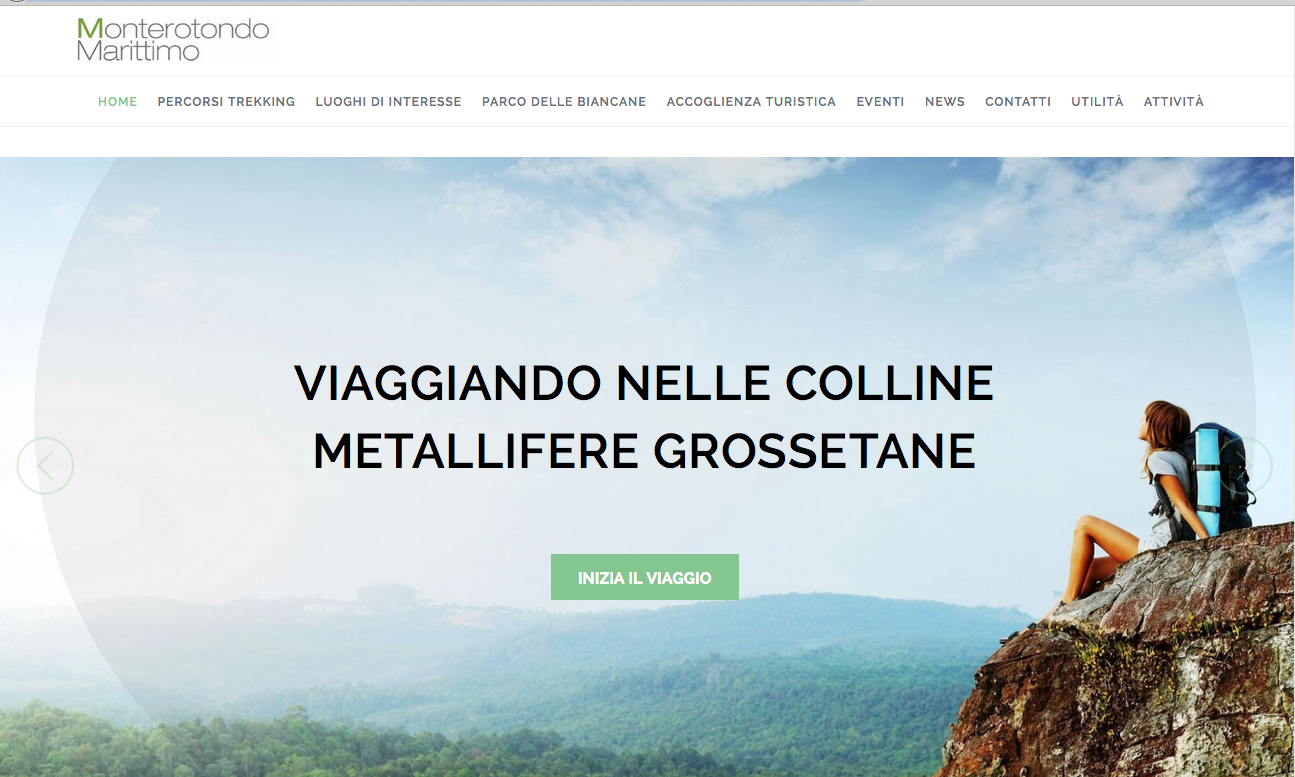
Task: Open the UTILITÀ menu item
Action: tap(1097, 102)
